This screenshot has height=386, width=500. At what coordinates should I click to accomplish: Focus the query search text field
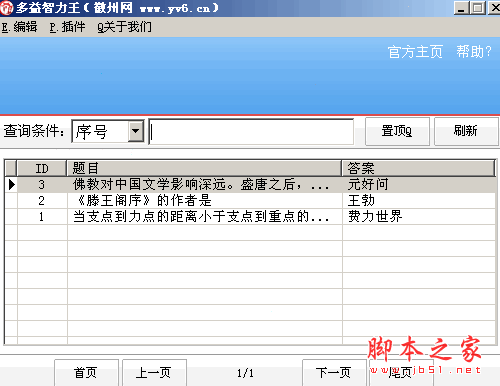[x=251, y=132]
